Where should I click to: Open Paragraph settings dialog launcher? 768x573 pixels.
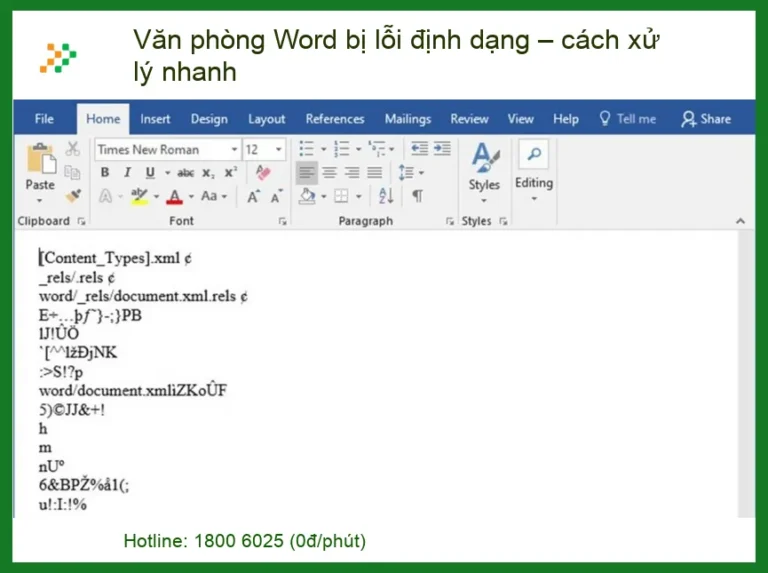pyautogui.click(x=450, y=221)
